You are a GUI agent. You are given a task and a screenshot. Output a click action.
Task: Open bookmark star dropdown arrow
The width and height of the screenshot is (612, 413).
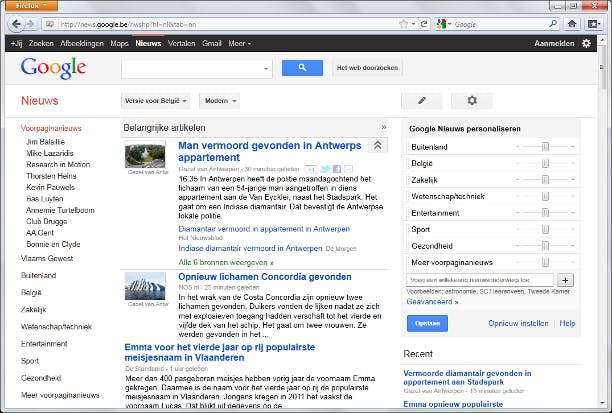click(413, 24)
